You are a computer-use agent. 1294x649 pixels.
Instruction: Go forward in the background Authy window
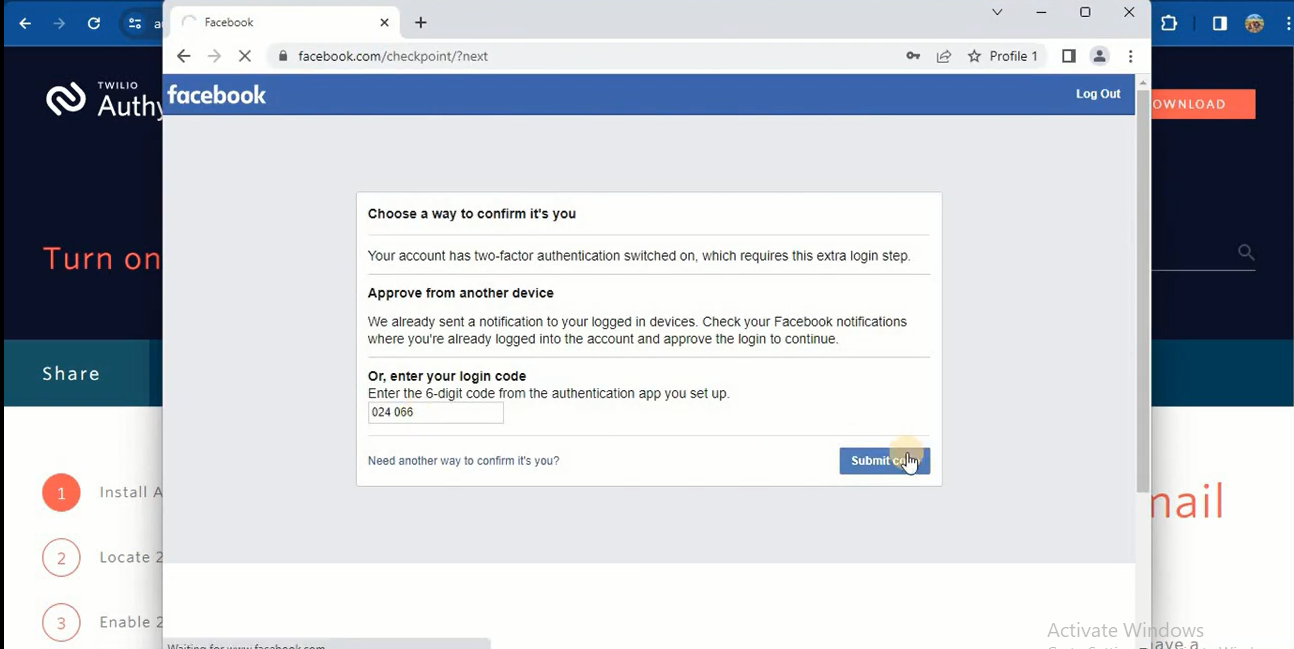pyautogui.click(x=59, y=23)
